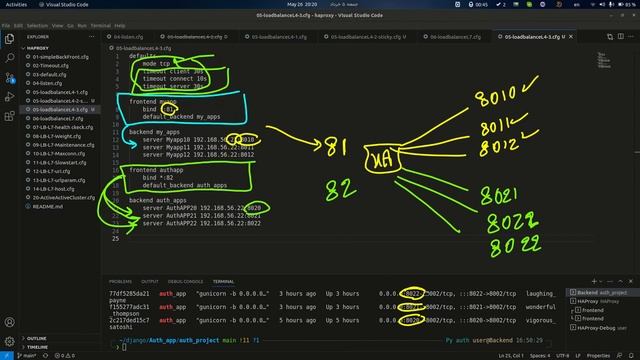Viewport: 640px width, 360px height.
Task: Open the Help menu
Action: coord(120,25)
